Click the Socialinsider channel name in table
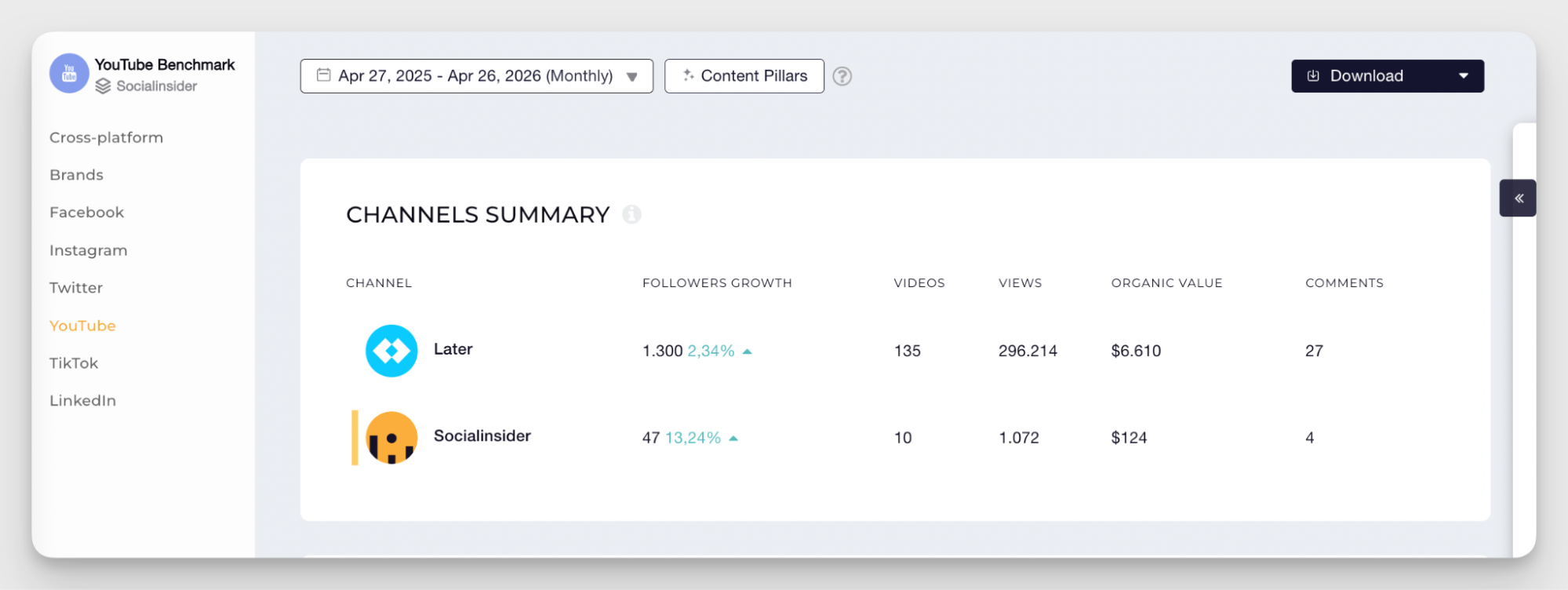 (x=482, y=435)
